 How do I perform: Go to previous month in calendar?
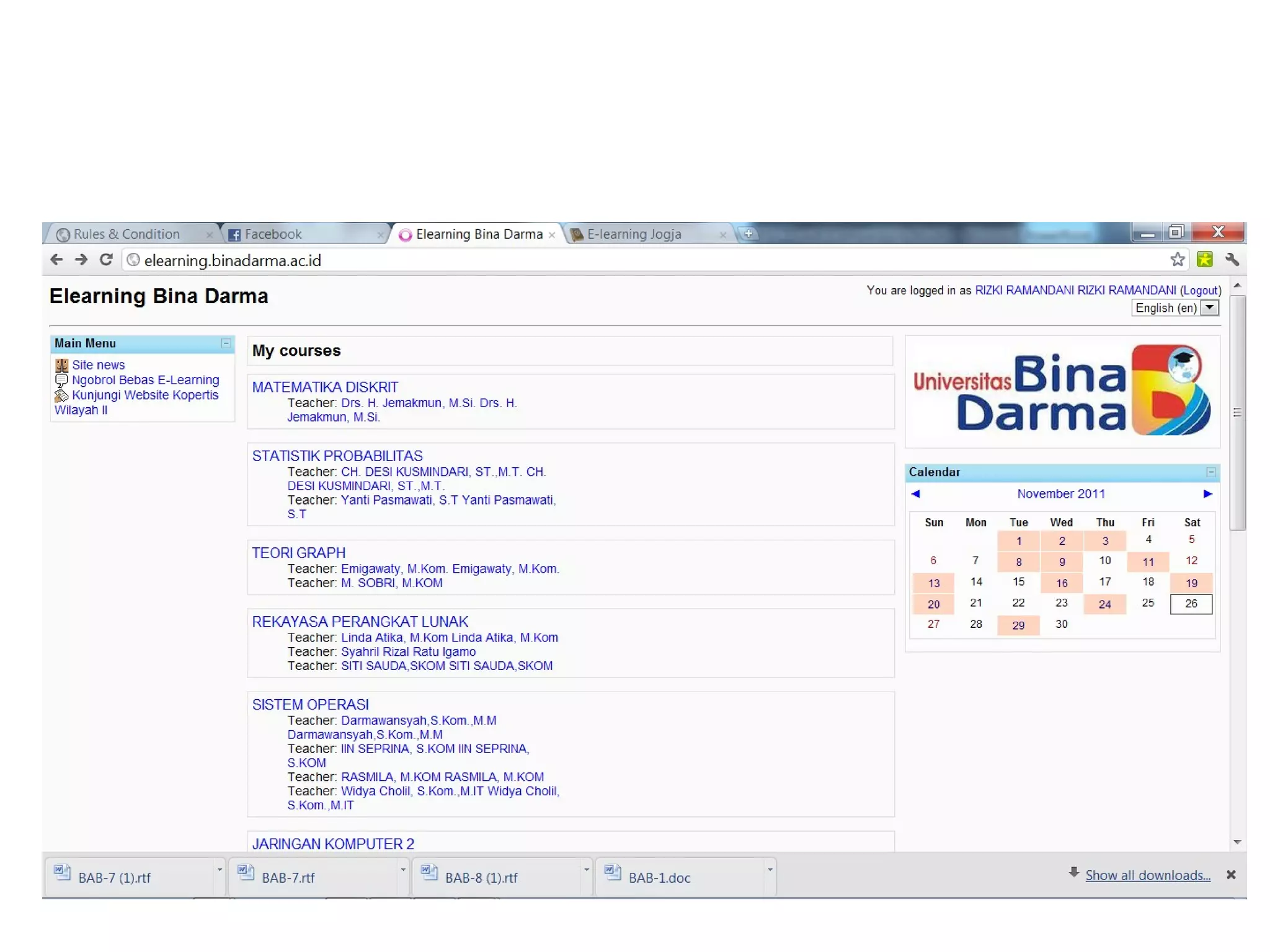click(x=915, y=494)
